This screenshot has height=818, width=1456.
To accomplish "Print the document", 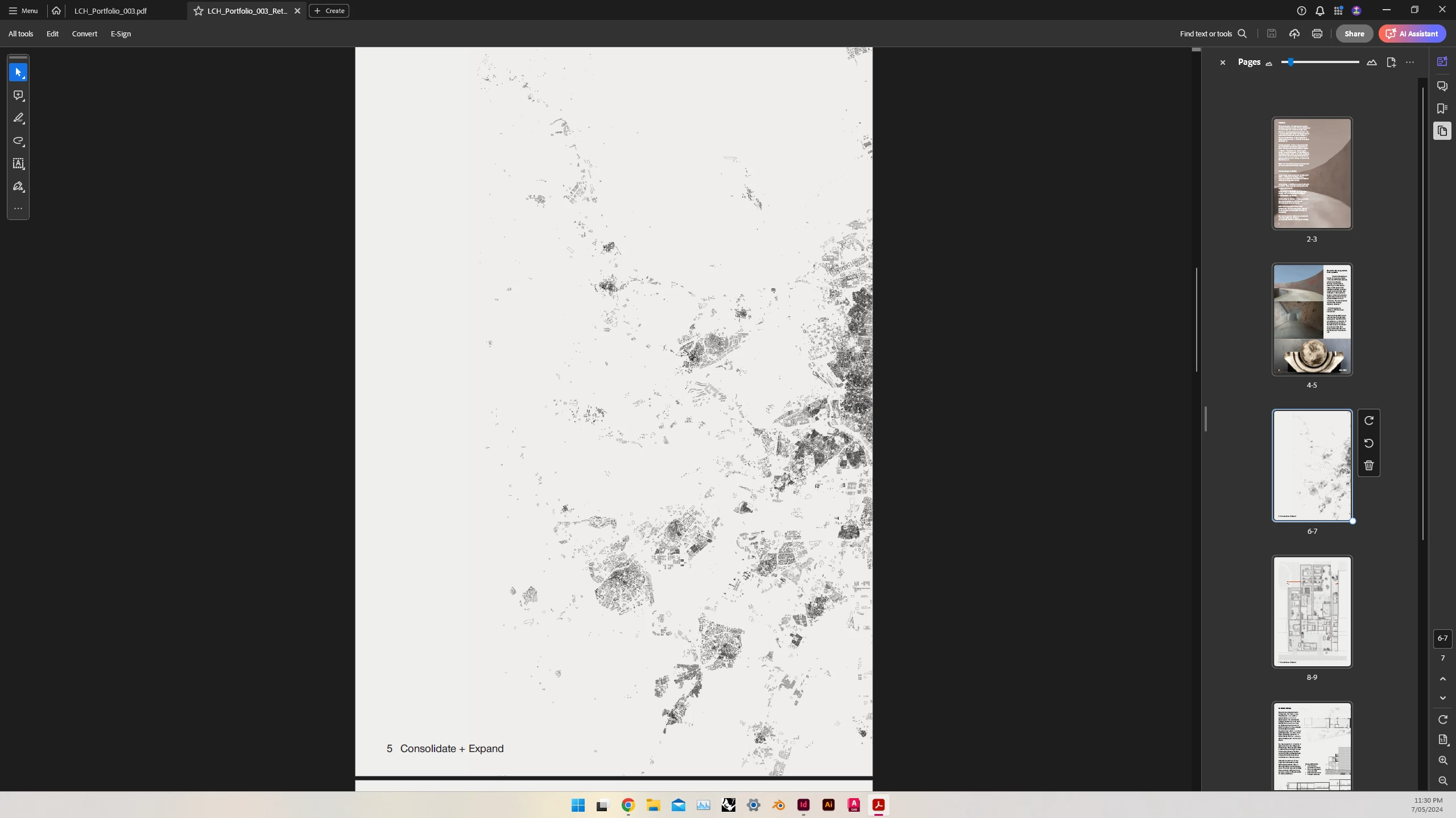I will [1317, 34].
